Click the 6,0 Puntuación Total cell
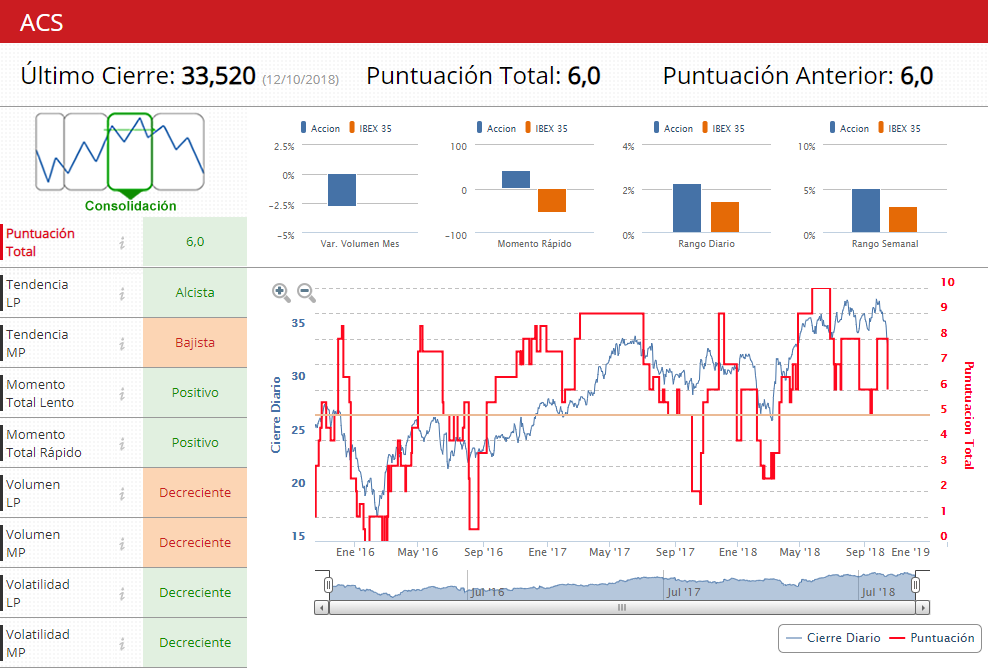Viewport: 989px width, 668px height. coord(195,242)
